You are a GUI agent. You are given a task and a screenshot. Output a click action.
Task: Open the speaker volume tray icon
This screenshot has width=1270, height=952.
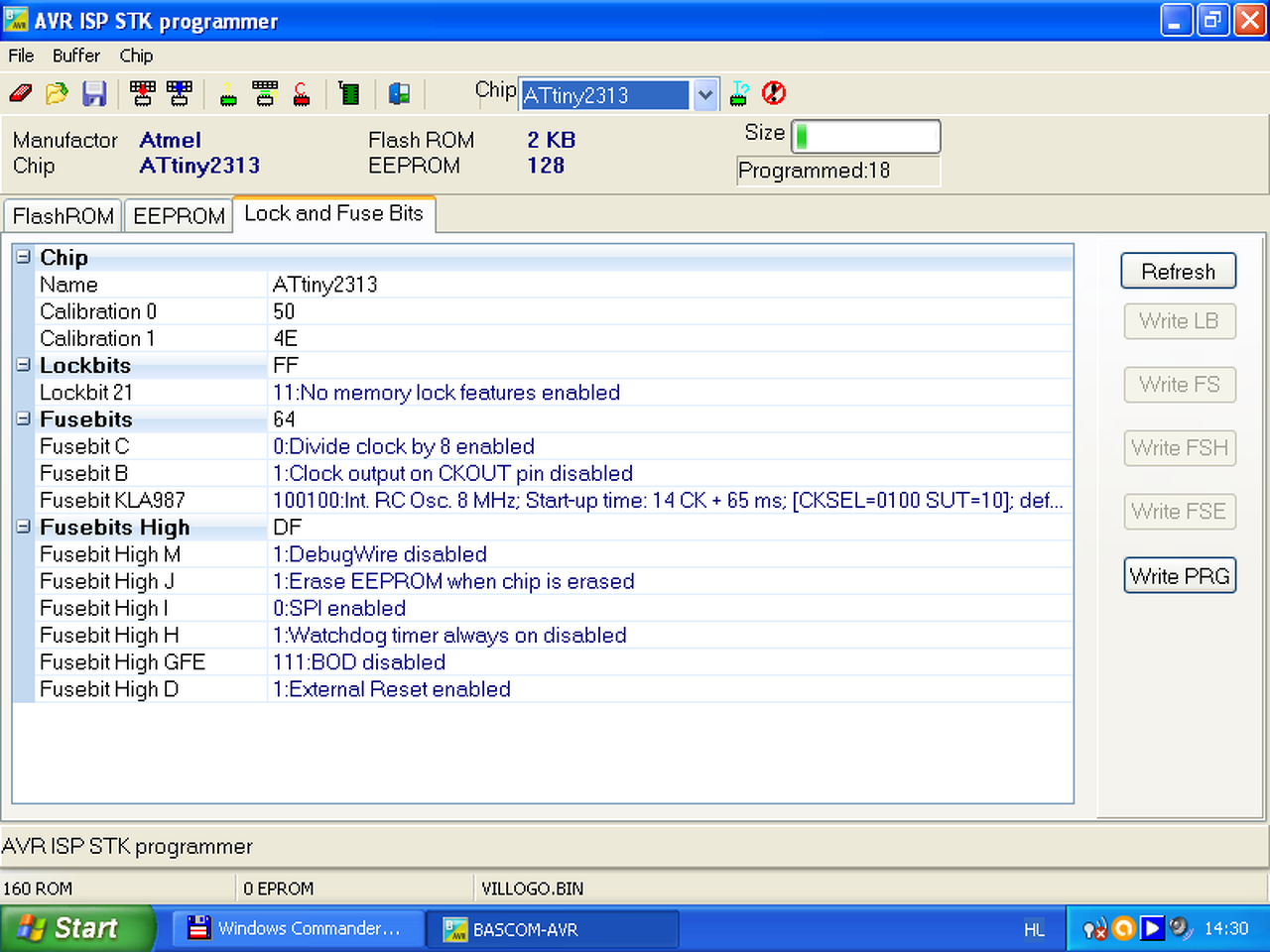click(1180, 928)
